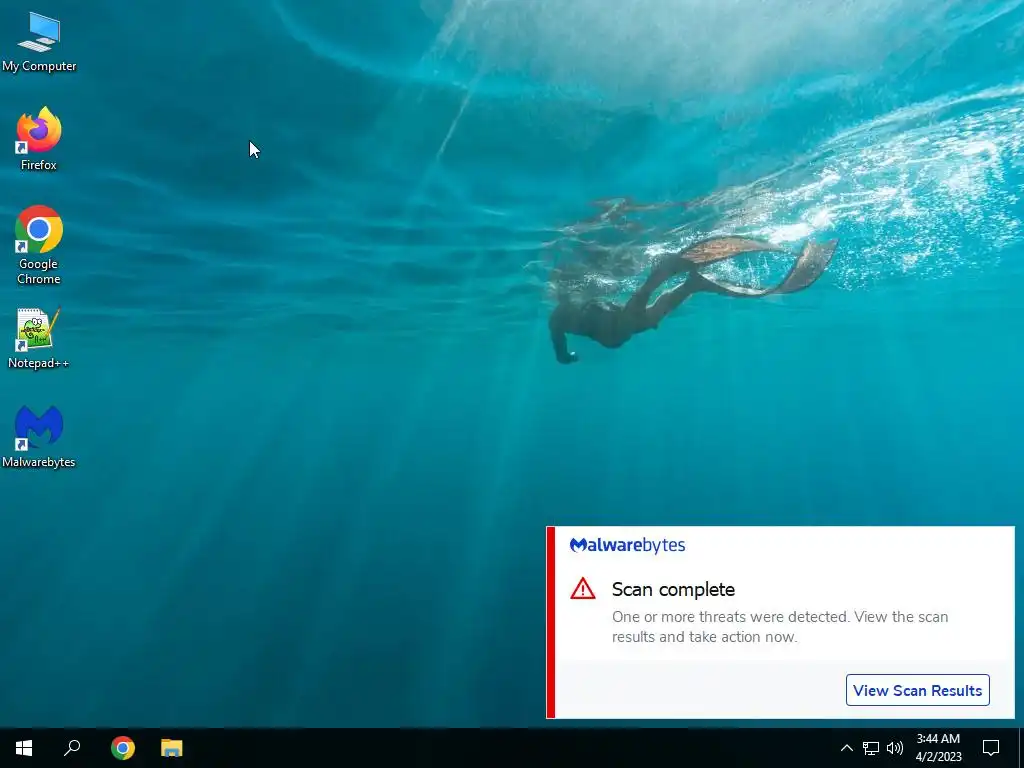Open taskbar search magnifier

click(72, 748)
